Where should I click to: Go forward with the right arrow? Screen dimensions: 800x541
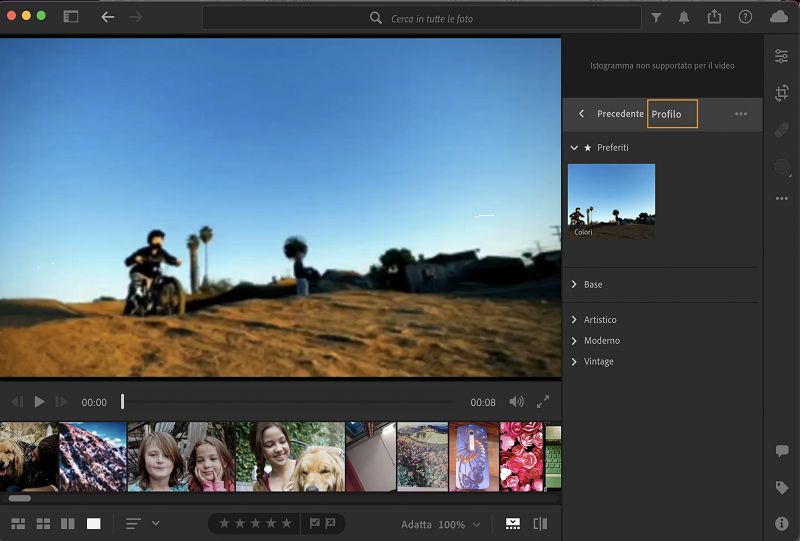(136, 17)
